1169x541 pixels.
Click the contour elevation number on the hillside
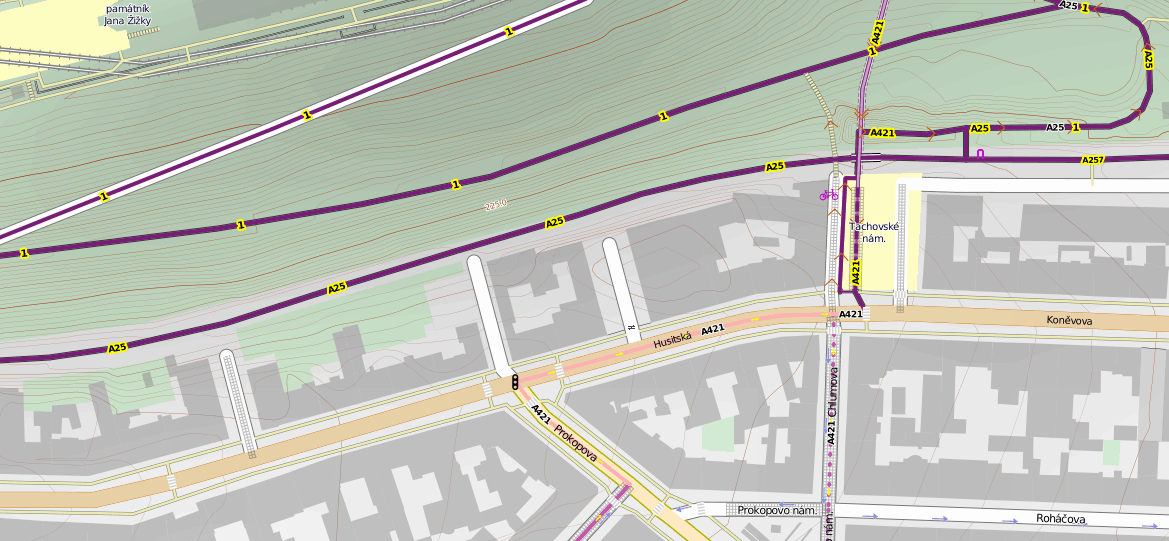[x=496, y=204]
